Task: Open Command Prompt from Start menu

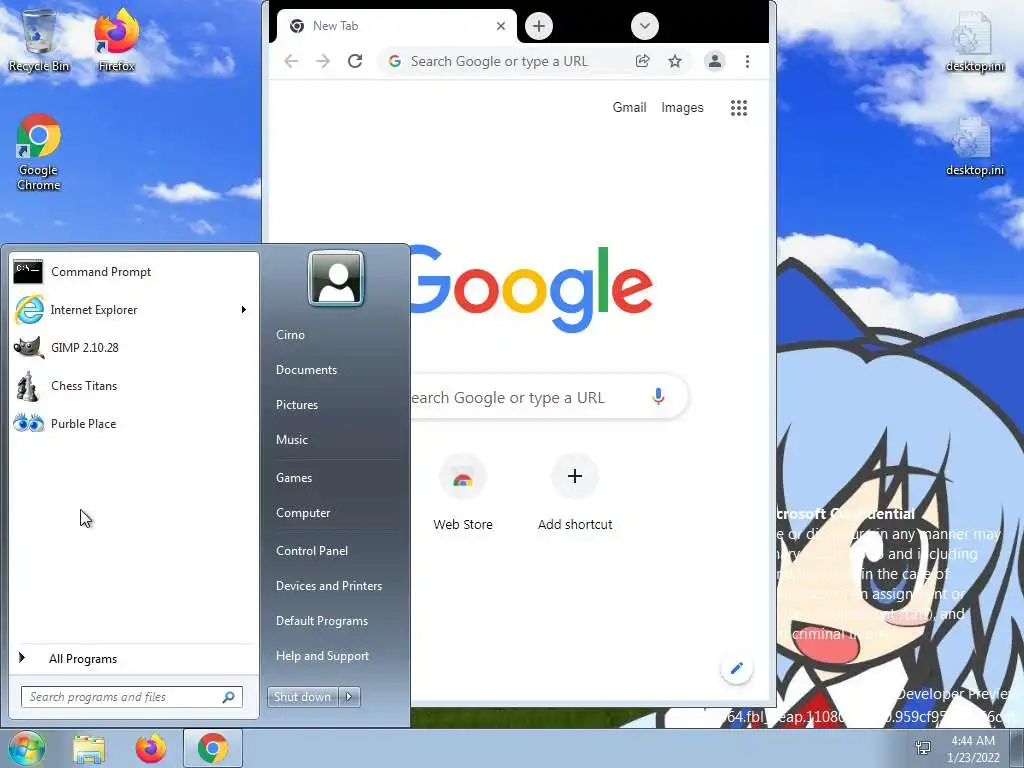Action: (x=134, y=272)
